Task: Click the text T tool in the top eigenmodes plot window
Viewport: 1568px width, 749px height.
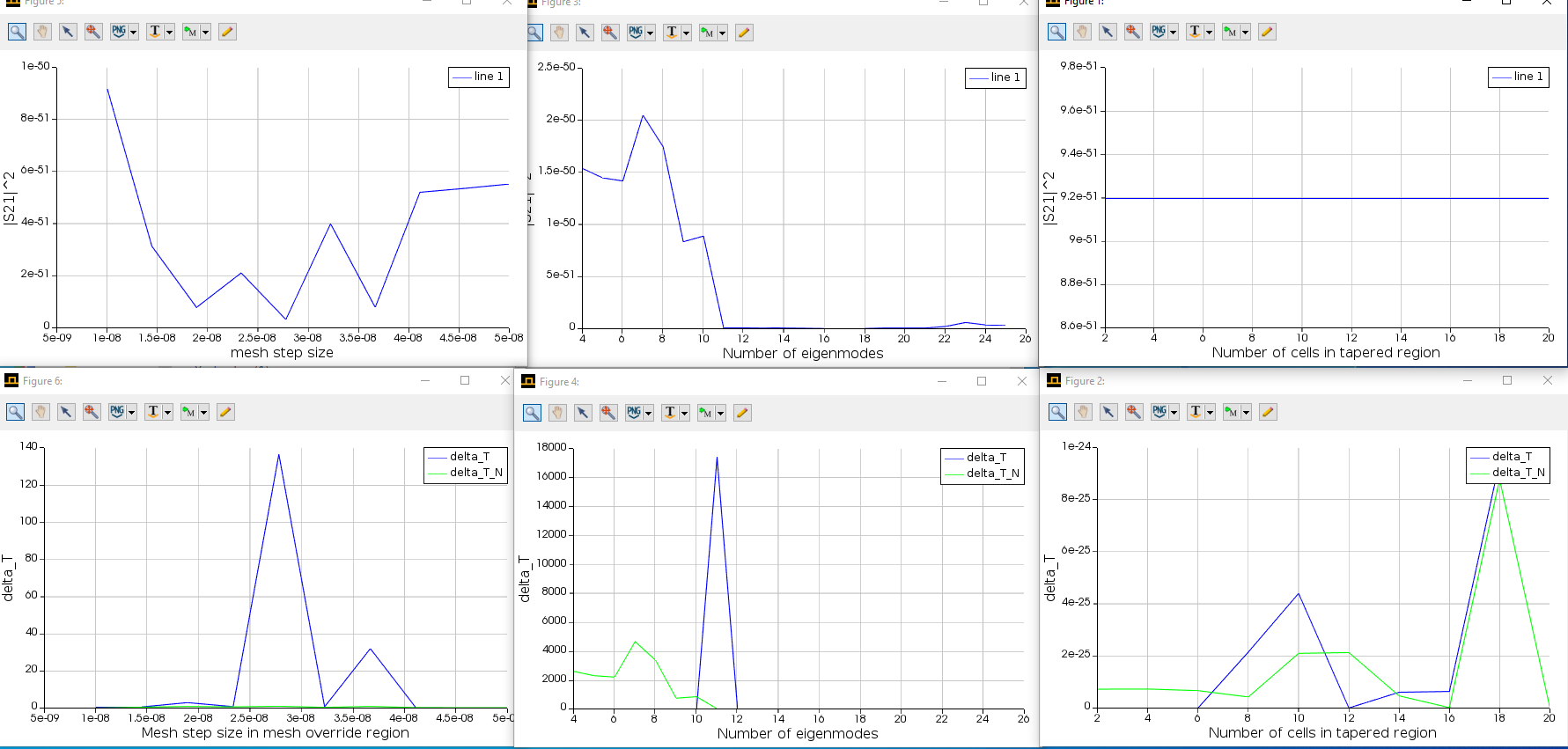Action: pyautogui.click(x=672, y=33)
